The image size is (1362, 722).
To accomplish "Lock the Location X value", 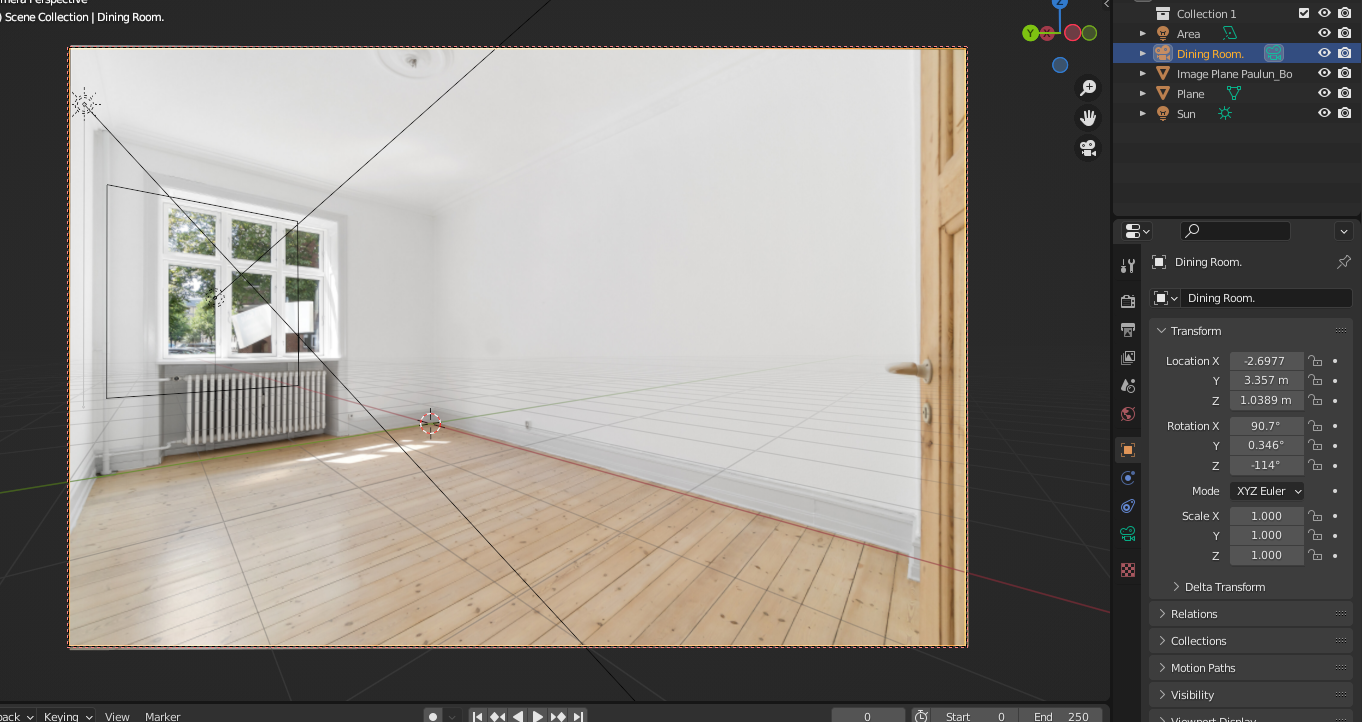I will tap(1316, 361).
